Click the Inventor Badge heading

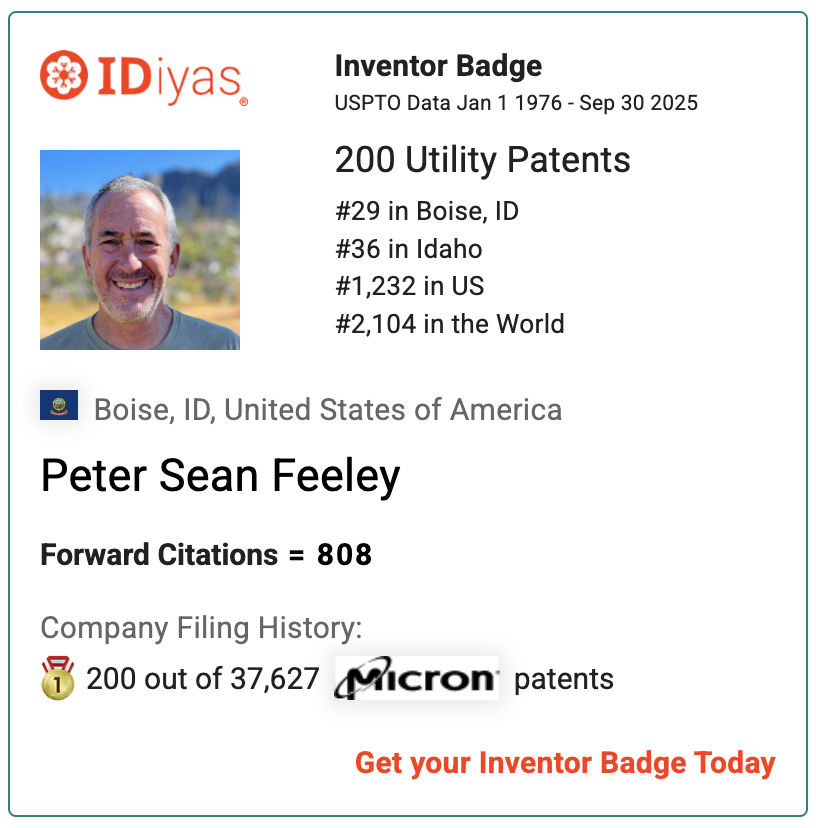(x=438, y=66)
